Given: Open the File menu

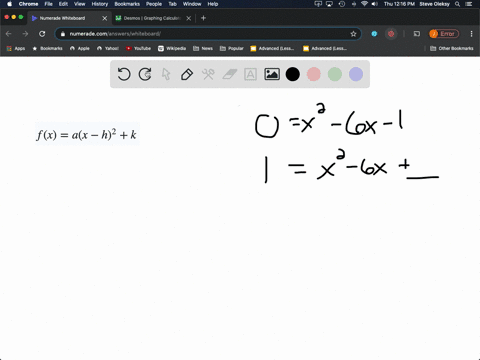Looking at the screenshot, I should [x=49, y=4].
